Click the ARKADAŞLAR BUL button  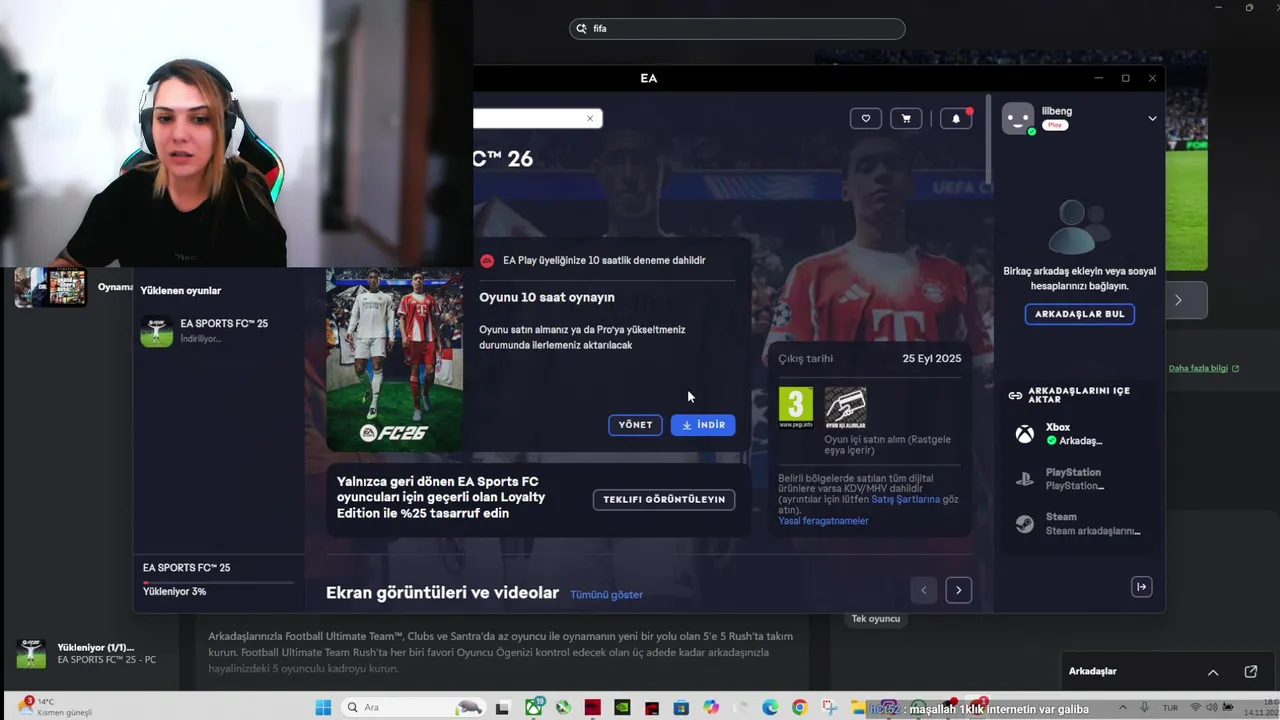1079,314
